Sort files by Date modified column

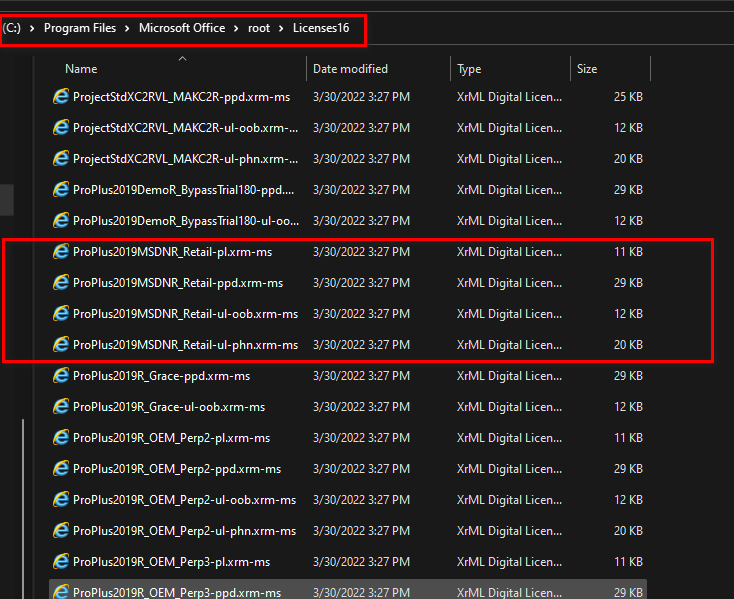pyautogui.click(x=350, y=69)
